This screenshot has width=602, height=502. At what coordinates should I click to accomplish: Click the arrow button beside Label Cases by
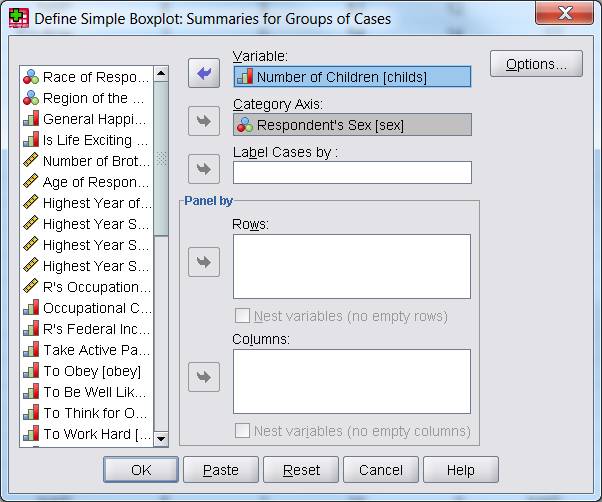click(x=204, y=169)
